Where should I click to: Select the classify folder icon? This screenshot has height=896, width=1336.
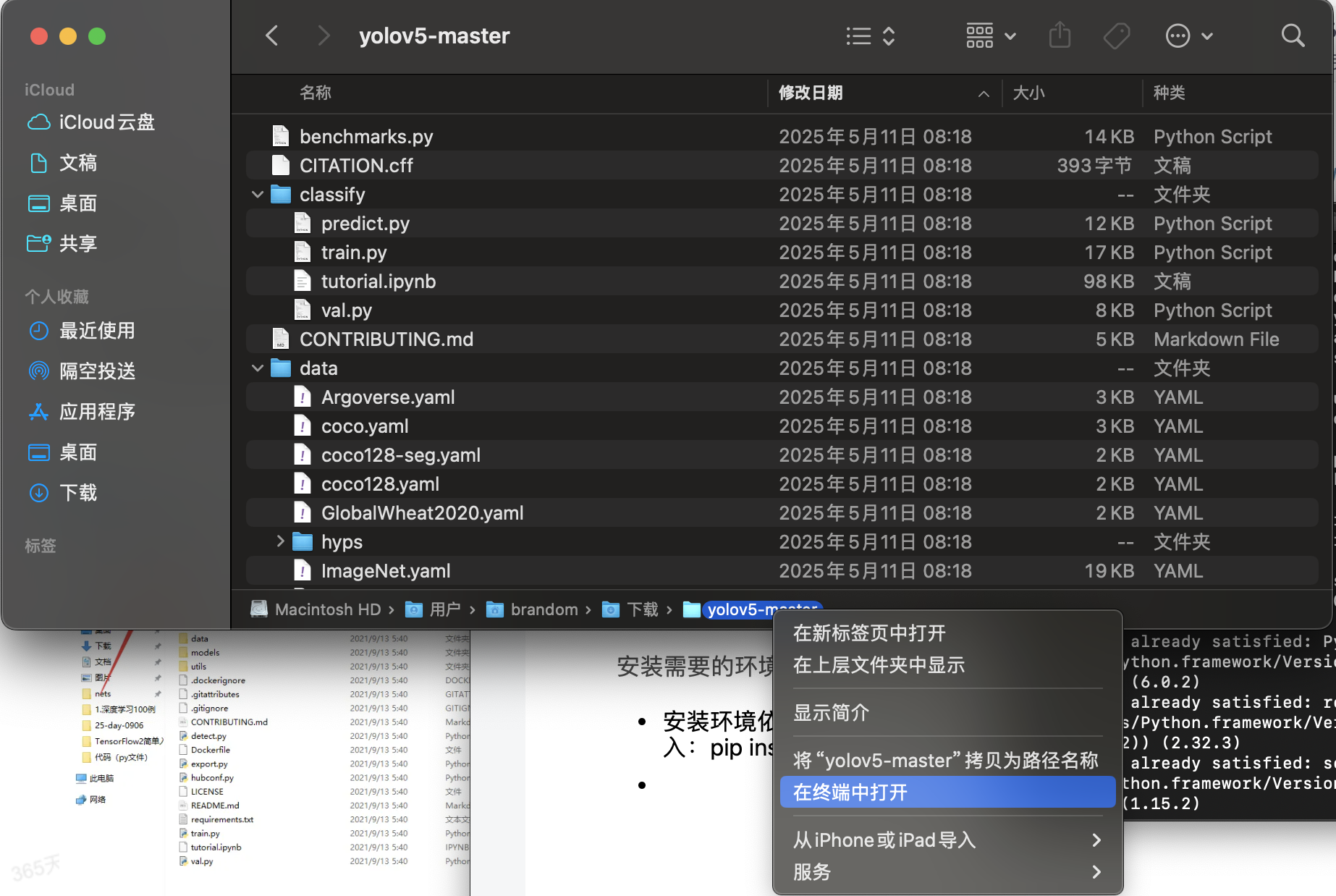point(281,194)
